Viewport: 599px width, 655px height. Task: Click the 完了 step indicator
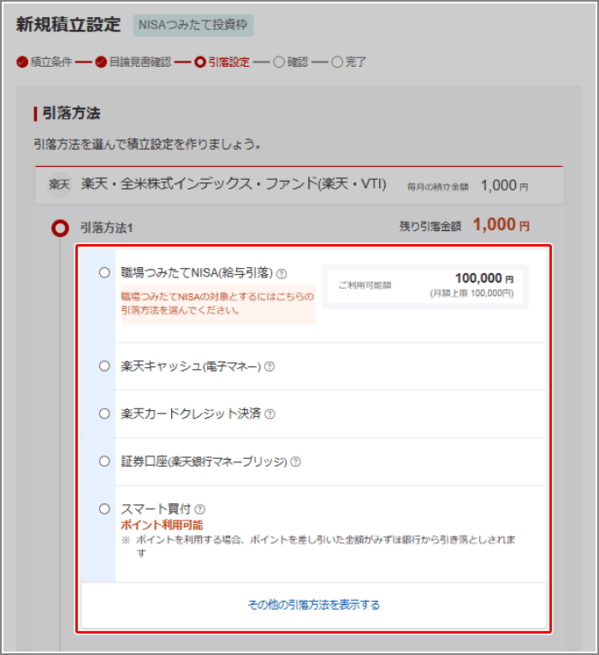(x=349, y=62)
